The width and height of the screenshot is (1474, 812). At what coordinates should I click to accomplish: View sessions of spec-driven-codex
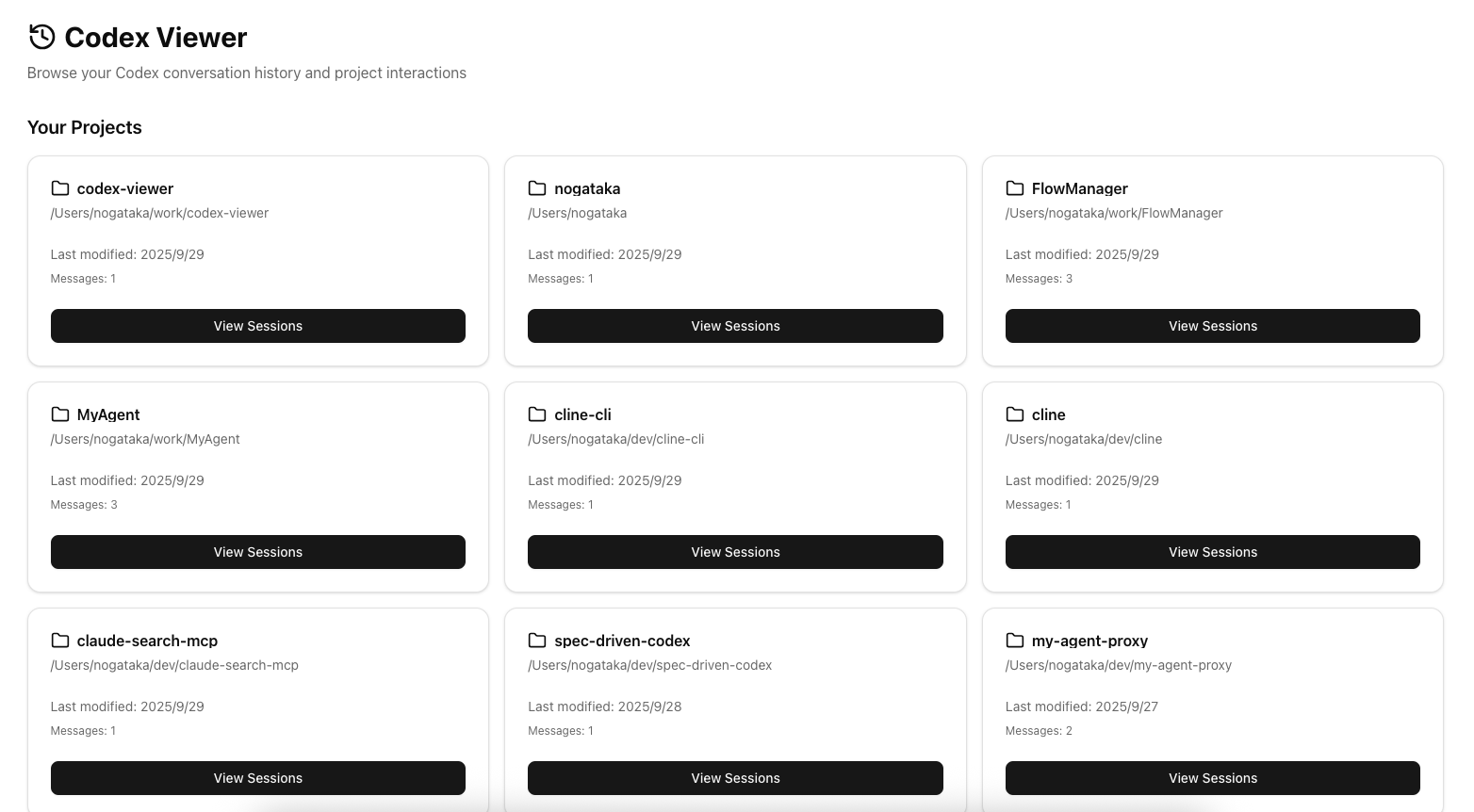coord(735,778)
